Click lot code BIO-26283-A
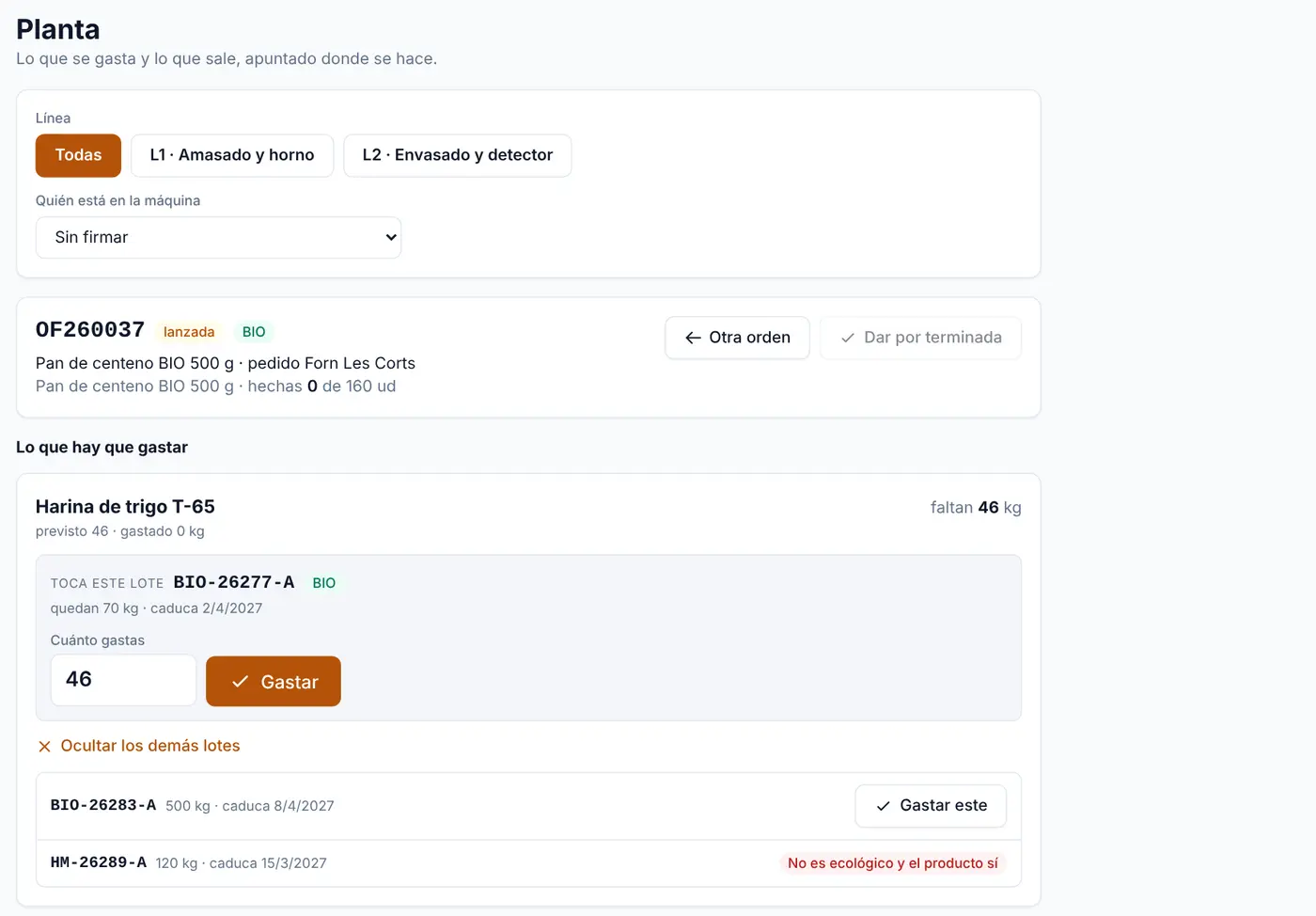 pyautogui.click(x=103, y=805)
